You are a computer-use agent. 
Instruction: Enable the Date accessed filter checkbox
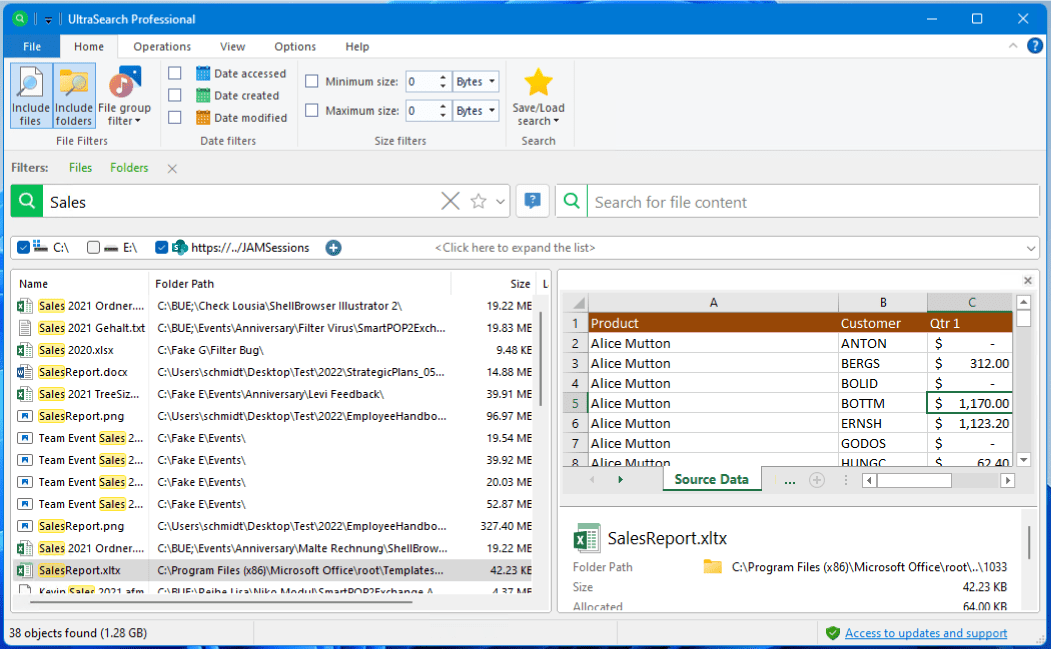(x=175, y=73)
